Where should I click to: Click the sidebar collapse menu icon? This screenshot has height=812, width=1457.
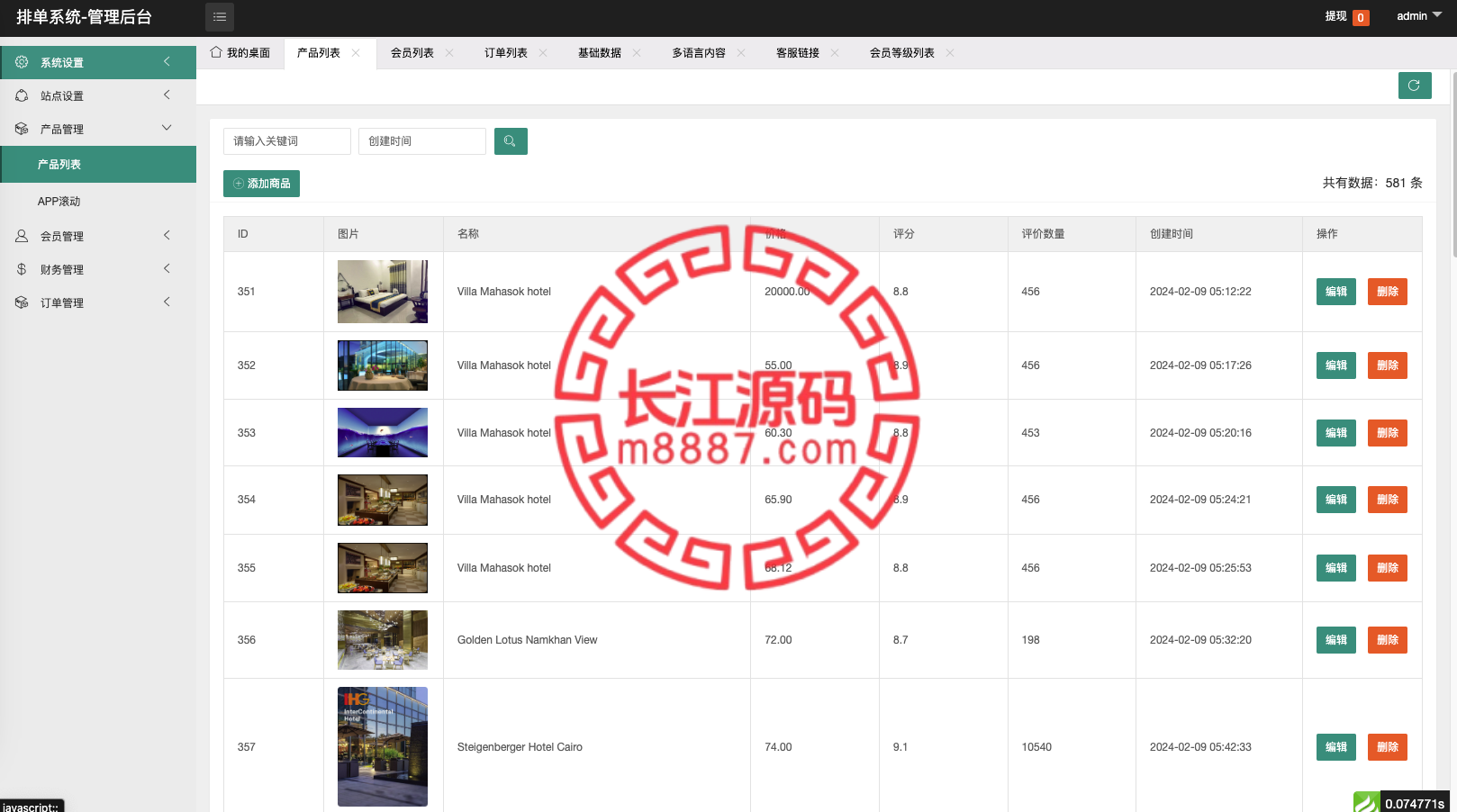(220, 17)
